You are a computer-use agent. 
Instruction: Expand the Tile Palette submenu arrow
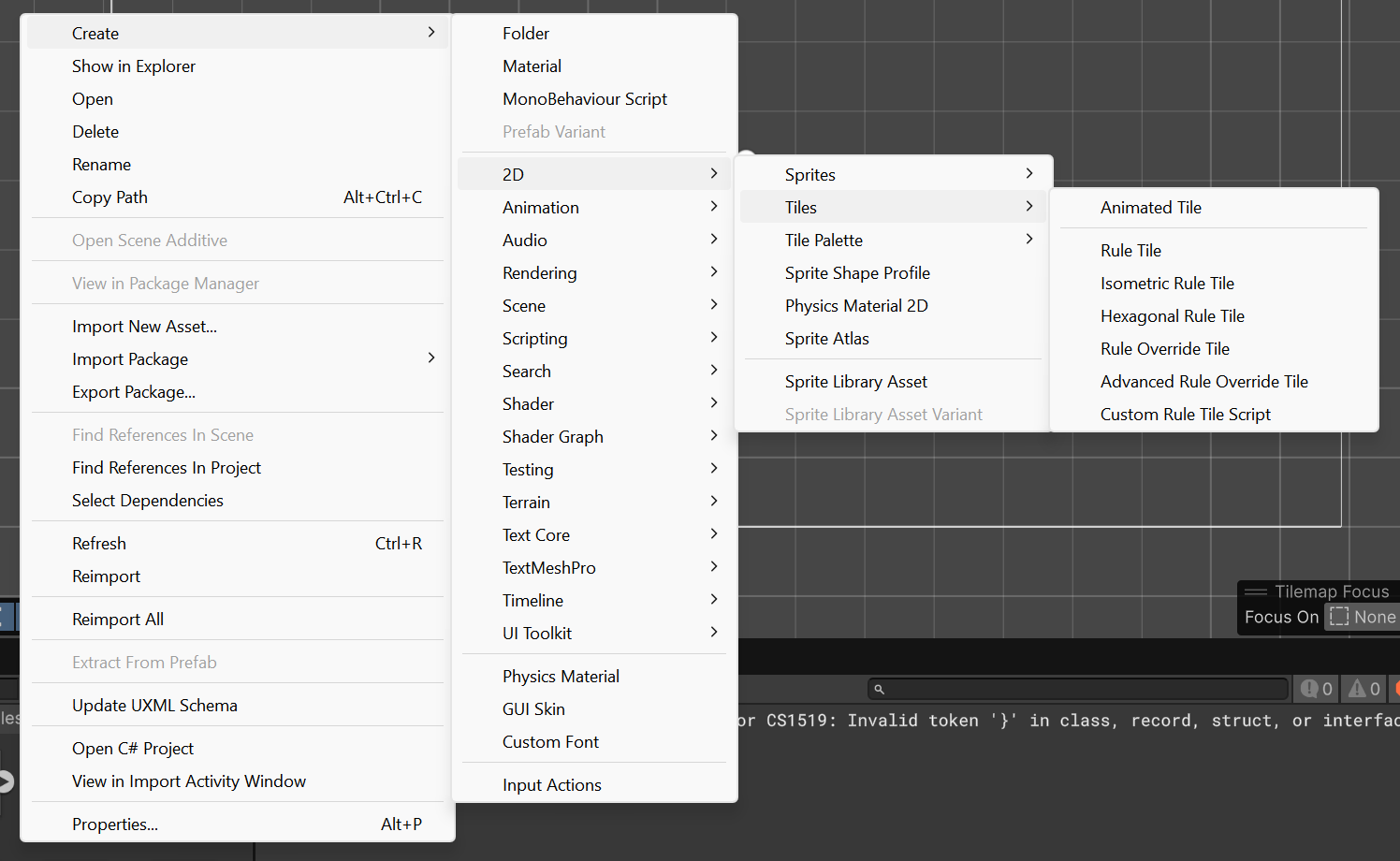(1028, 240)
